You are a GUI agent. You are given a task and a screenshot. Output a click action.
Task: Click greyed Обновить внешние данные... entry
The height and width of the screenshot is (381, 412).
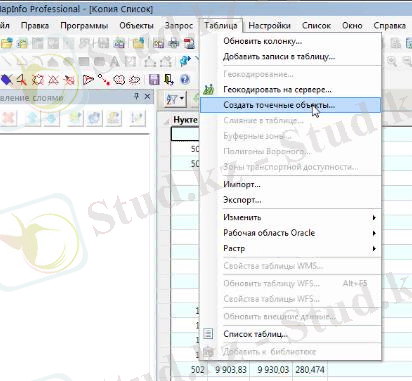click(290, 316)
